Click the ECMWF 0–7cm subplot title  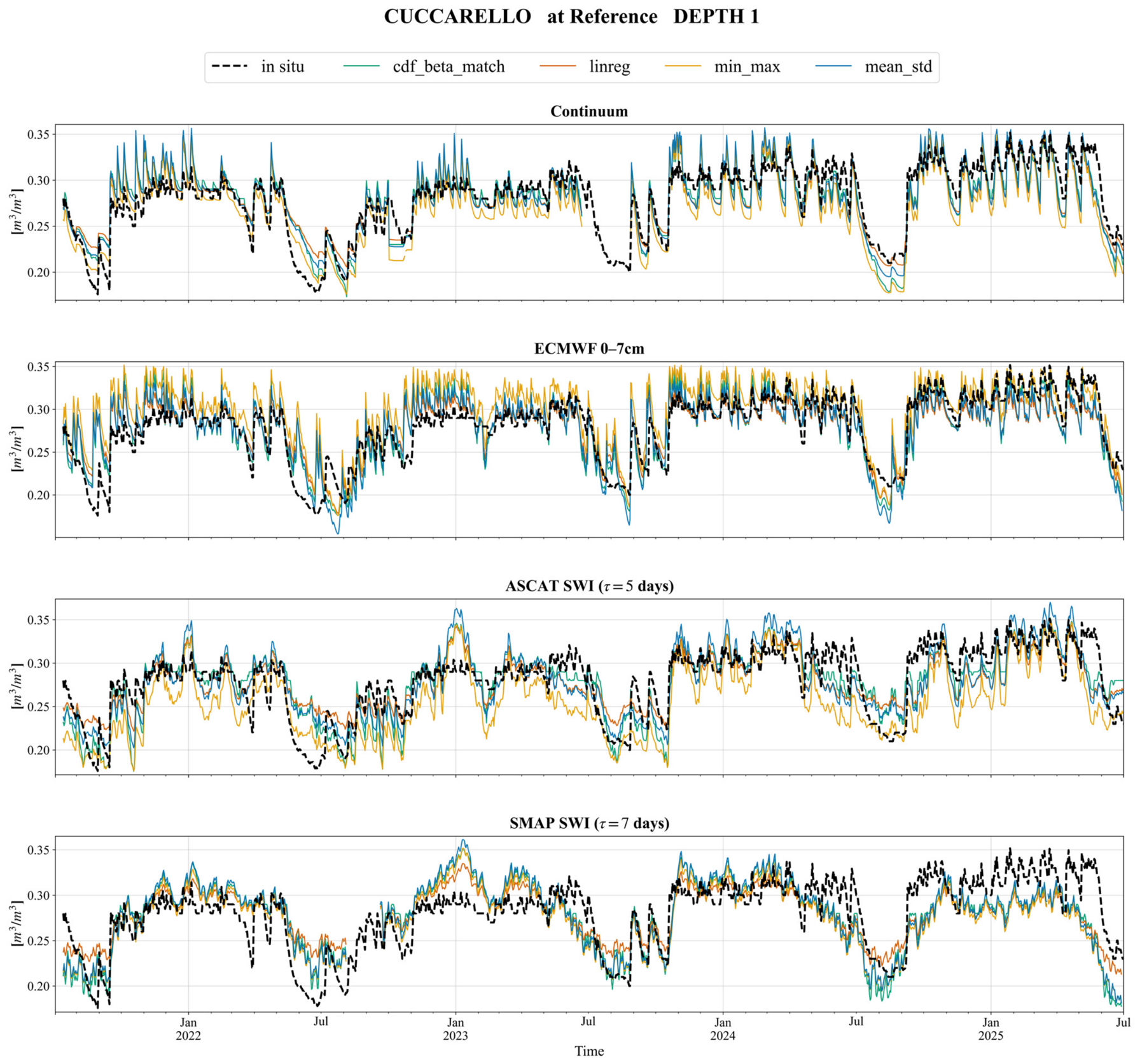point(589,349)
